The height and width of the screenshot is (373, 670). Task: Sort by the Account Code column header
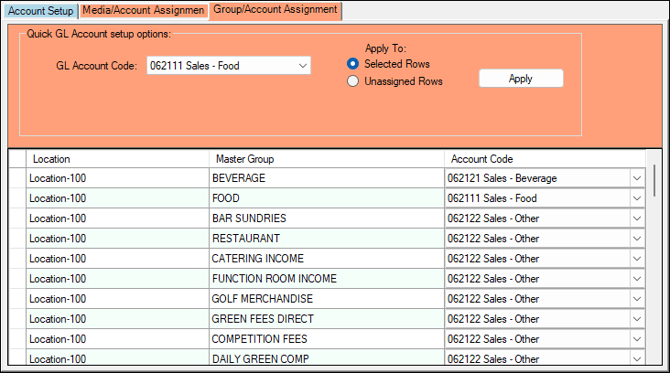pyautogui.click(x=545, y=159)
